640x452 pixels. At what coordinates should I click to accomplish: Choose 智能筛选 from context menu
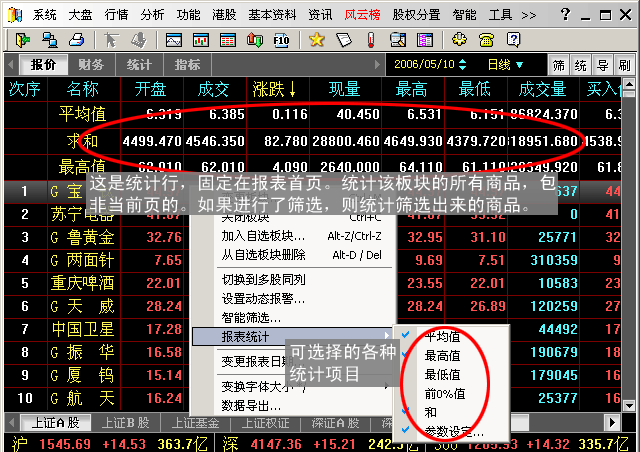pos(302,318)
